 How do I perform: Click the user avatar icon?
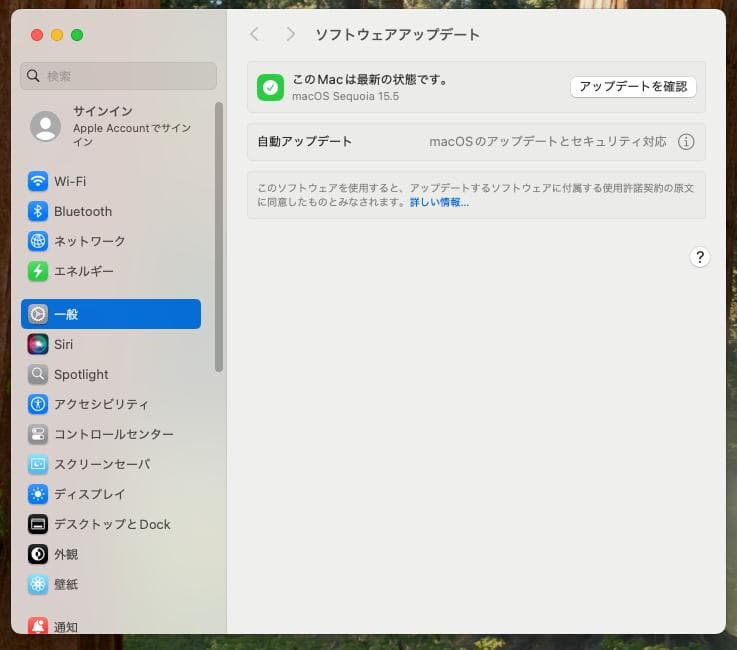(46, 126)
